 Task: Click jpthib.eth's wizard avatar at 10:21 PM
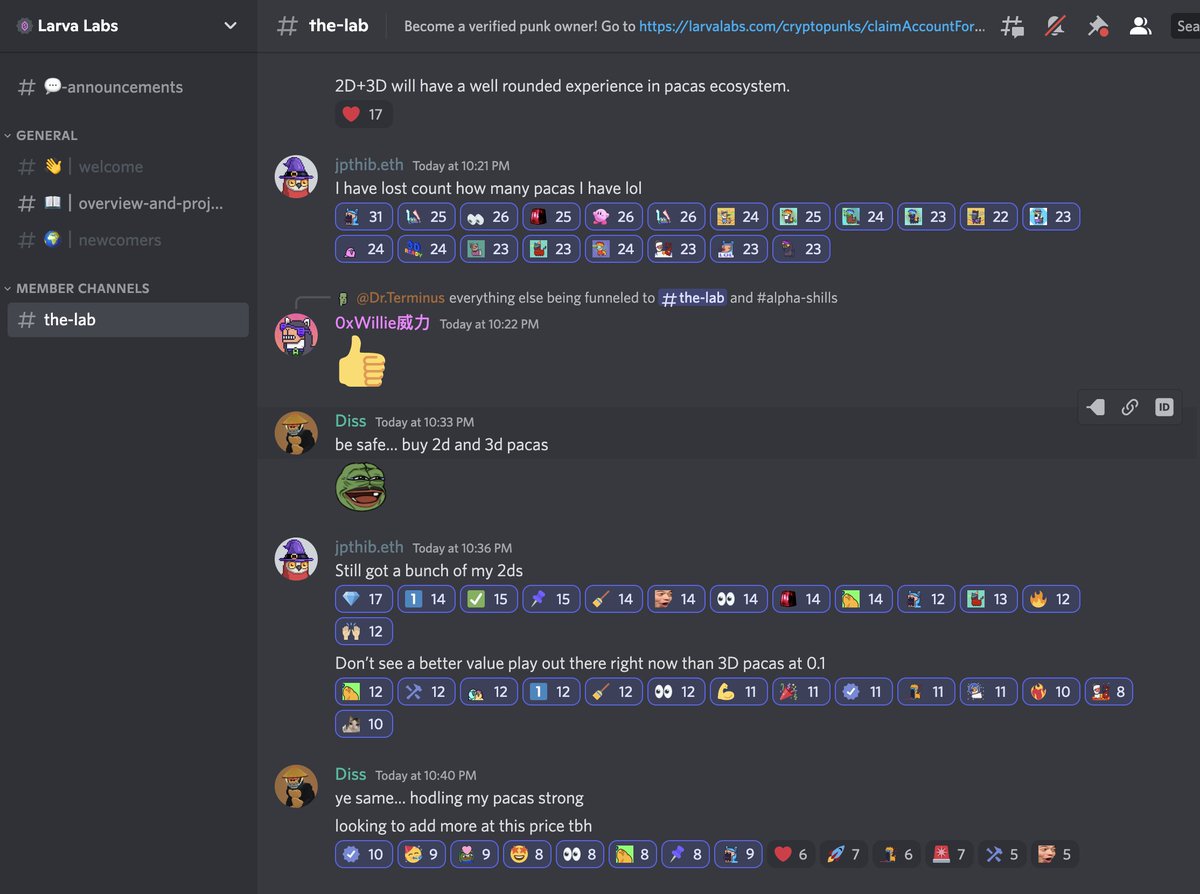click(x=296, y=177)
